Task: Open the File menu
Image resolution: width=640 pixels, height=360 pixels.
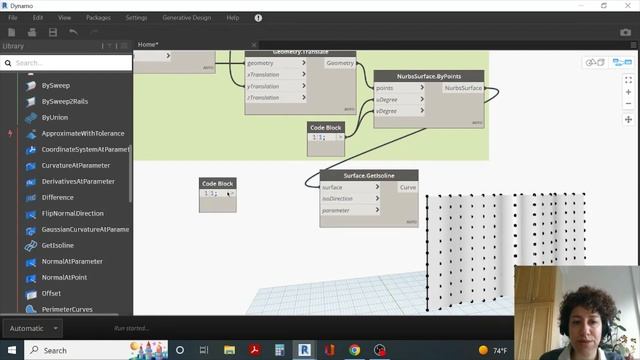Action: click(13, 18)
